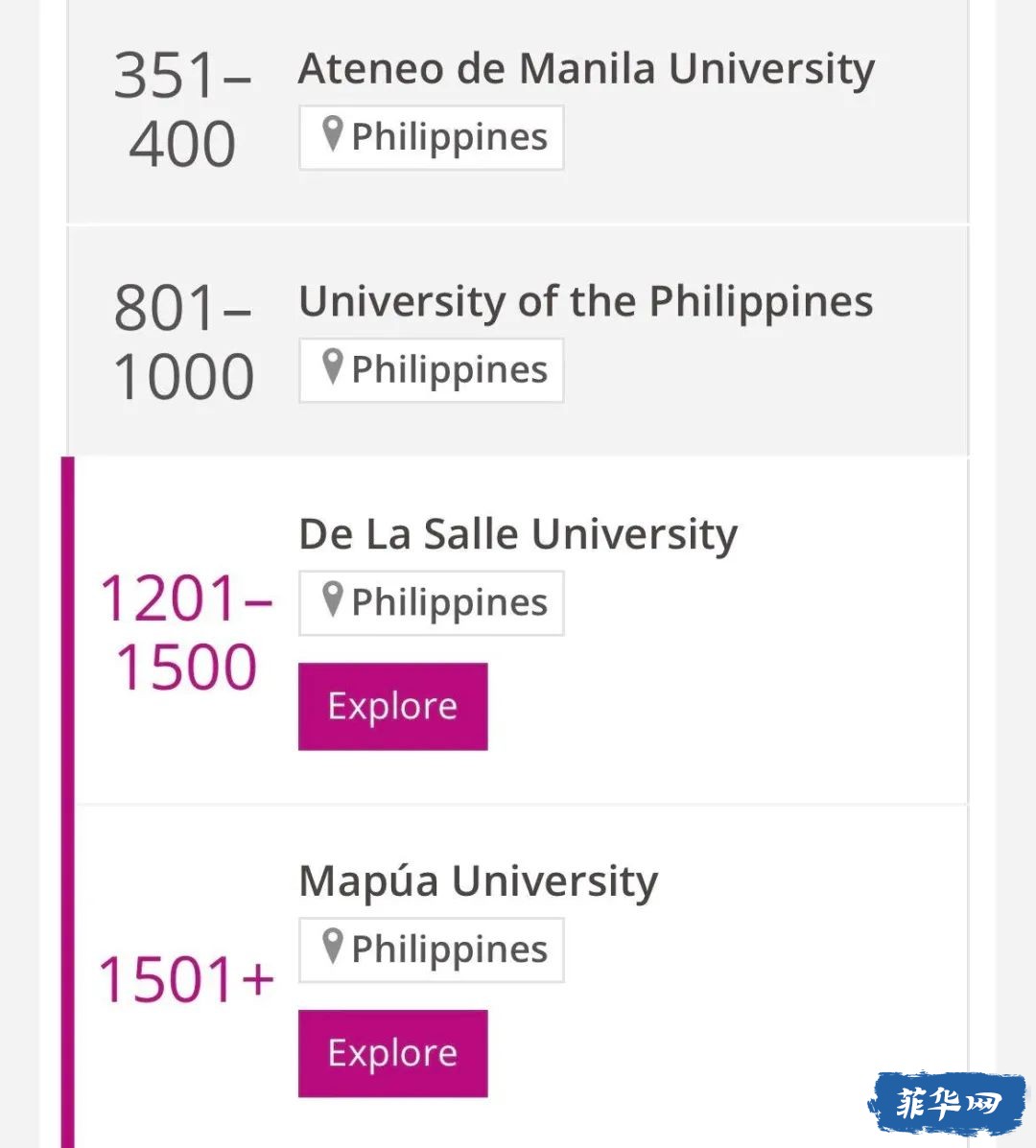1036x1148 pixels.
Task: Open the Explore button for Mapúa University
Action: point(392,1054)
